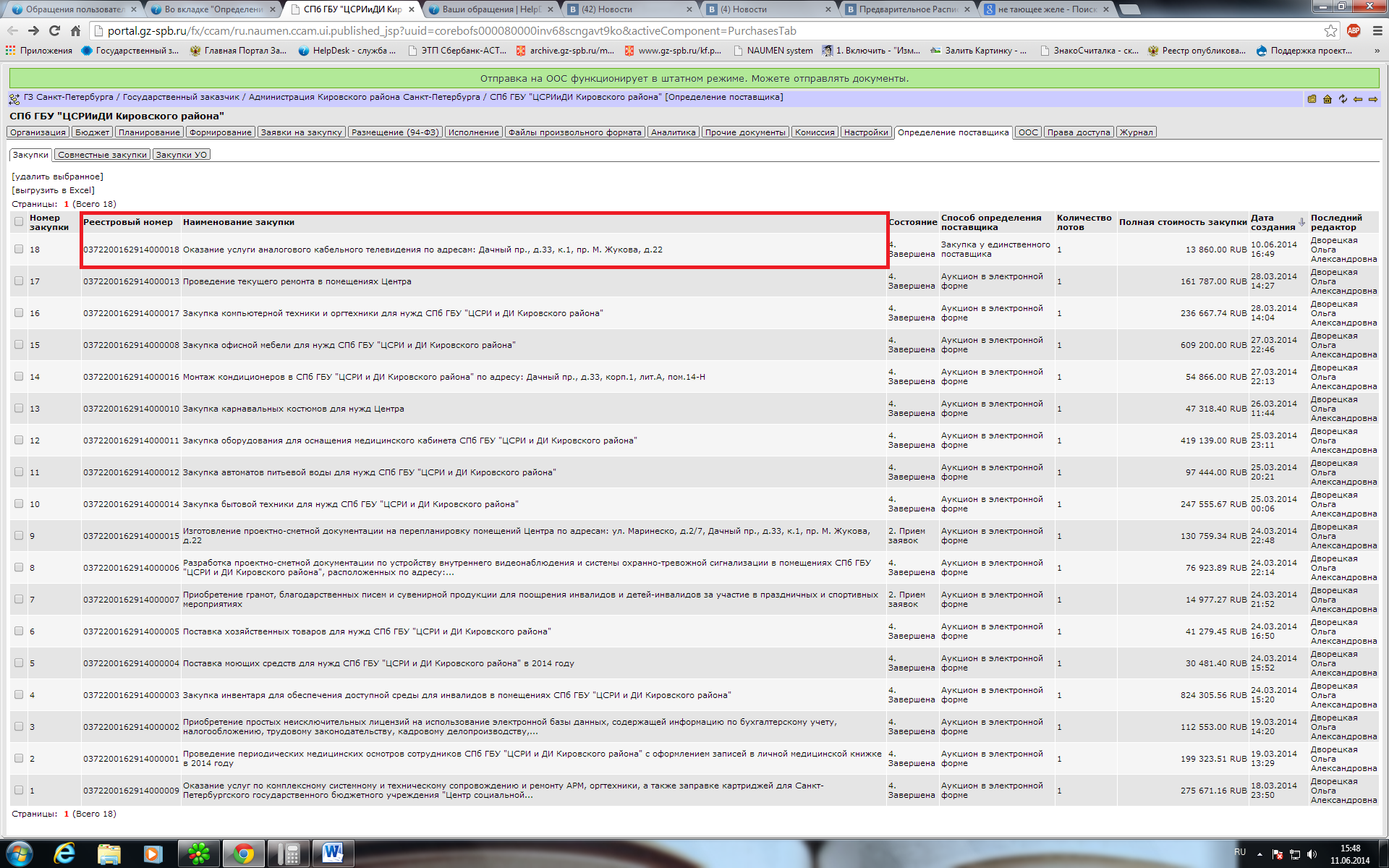Screen dimensions: 1389x868
Task: Open the Chrome menu button
Action: 1377,30
